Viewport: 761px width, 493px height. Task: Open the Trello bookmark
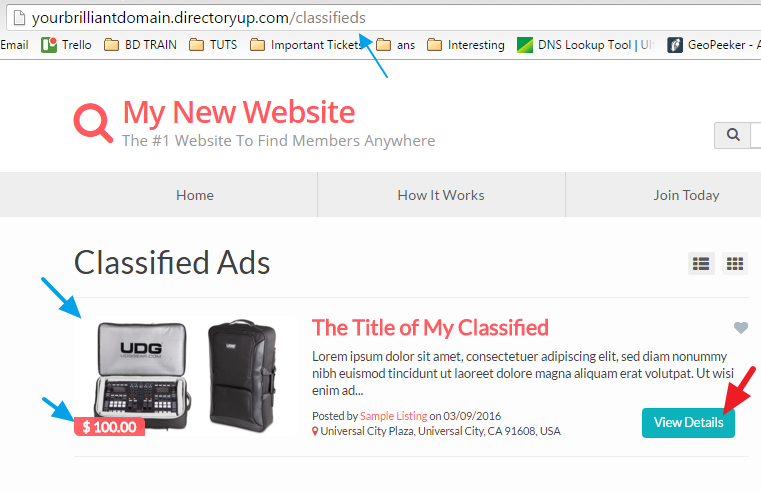pyautogui.click(x=66, y=45)
